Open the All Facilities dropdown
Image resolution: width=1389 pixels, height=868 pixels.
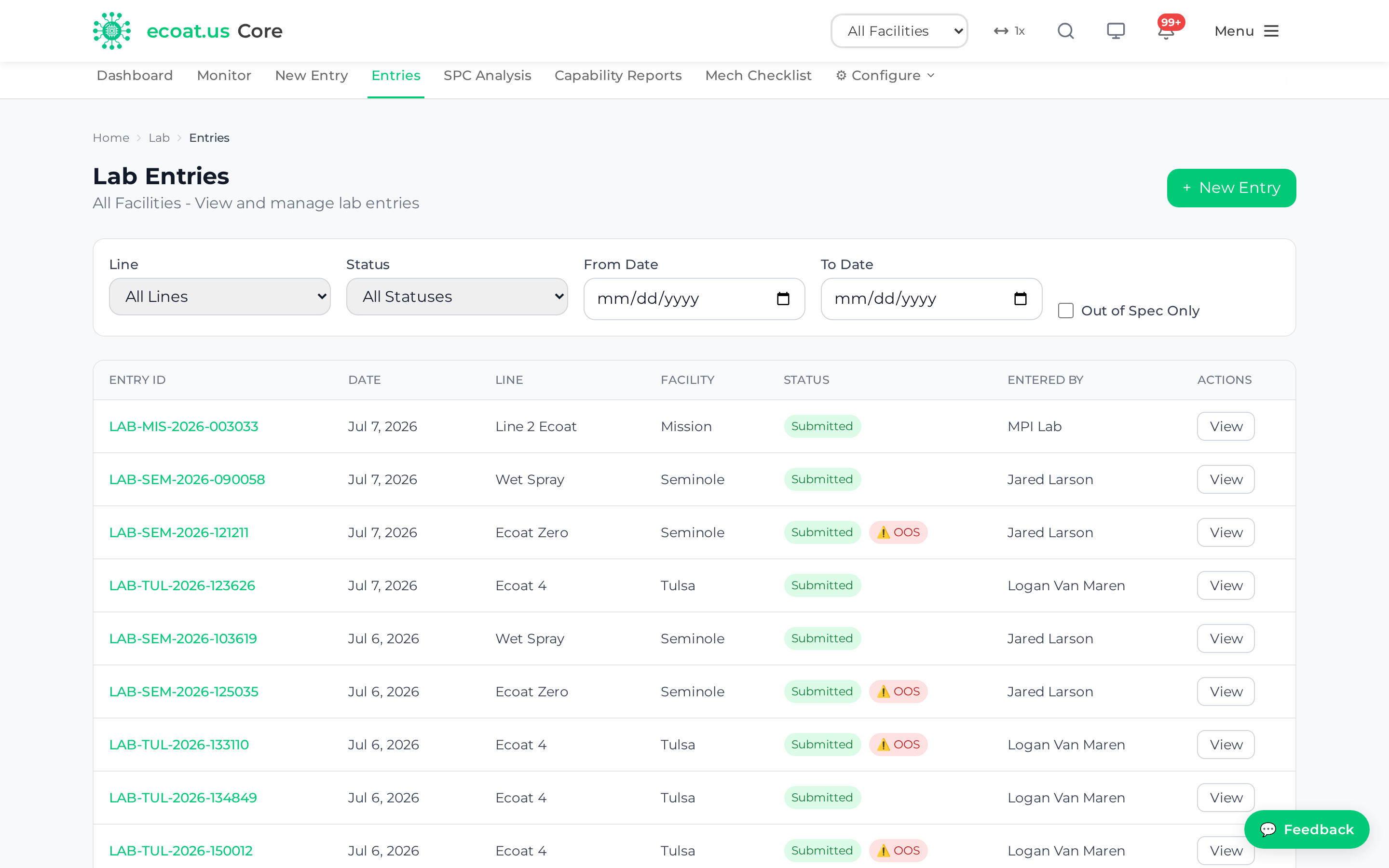pos(899,31)
